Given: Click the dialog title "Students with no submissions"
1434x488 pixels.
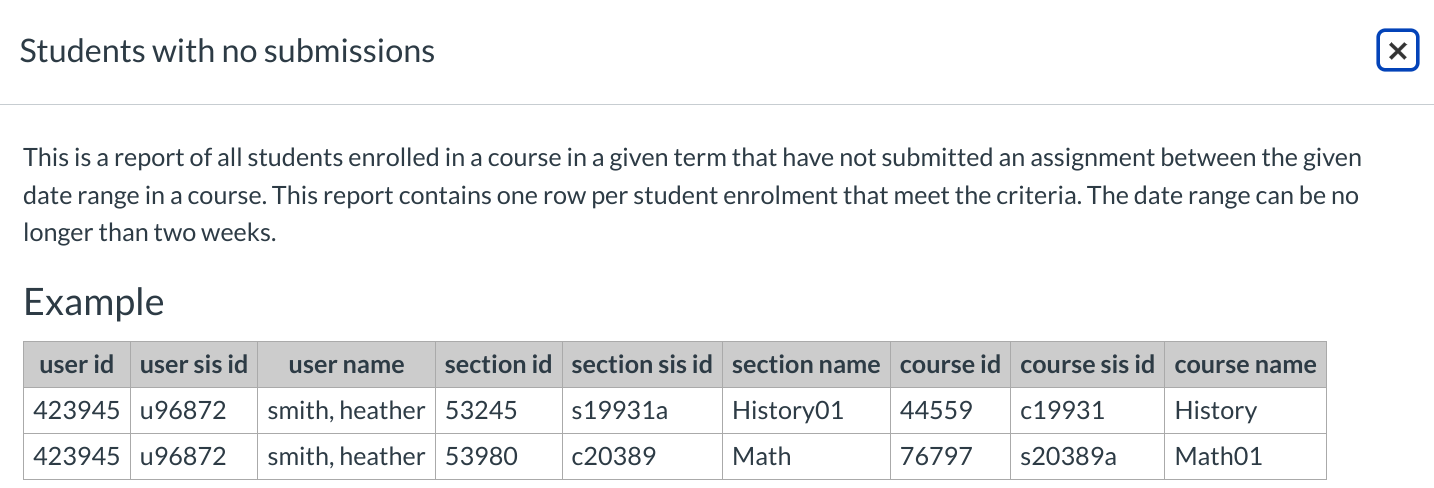Looking at the screenshot, I should tap(227, 51).
